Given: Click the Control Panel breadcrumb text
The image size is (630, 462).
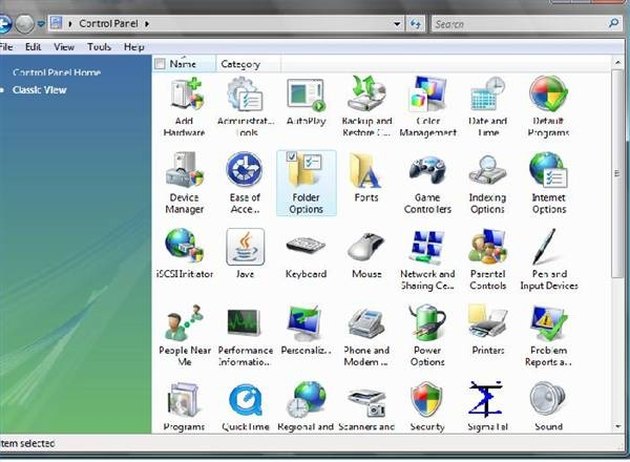Looking at the screenshot, I should [x=108, y=24].
